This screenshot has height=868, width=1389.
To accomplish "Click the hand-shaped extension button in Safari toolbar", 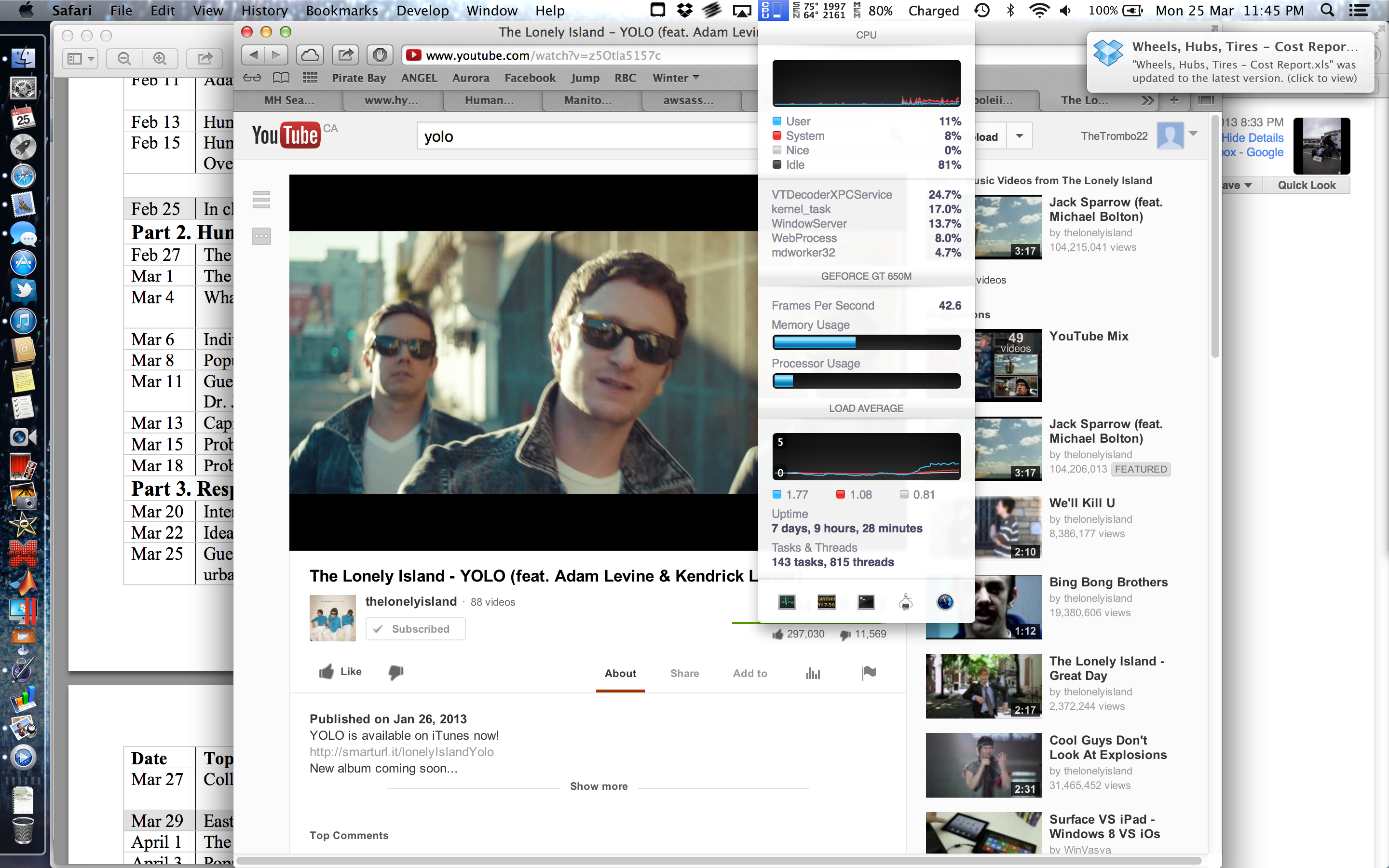I will pyautogui.click(x=380, y=55).
